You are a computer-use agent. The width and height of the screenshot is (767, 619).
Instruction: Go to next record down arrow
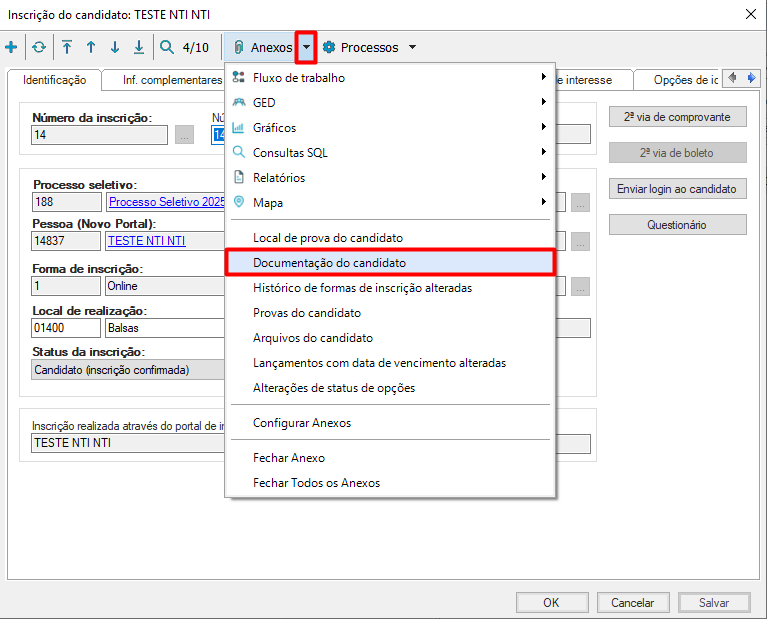[x=115, y=47]
